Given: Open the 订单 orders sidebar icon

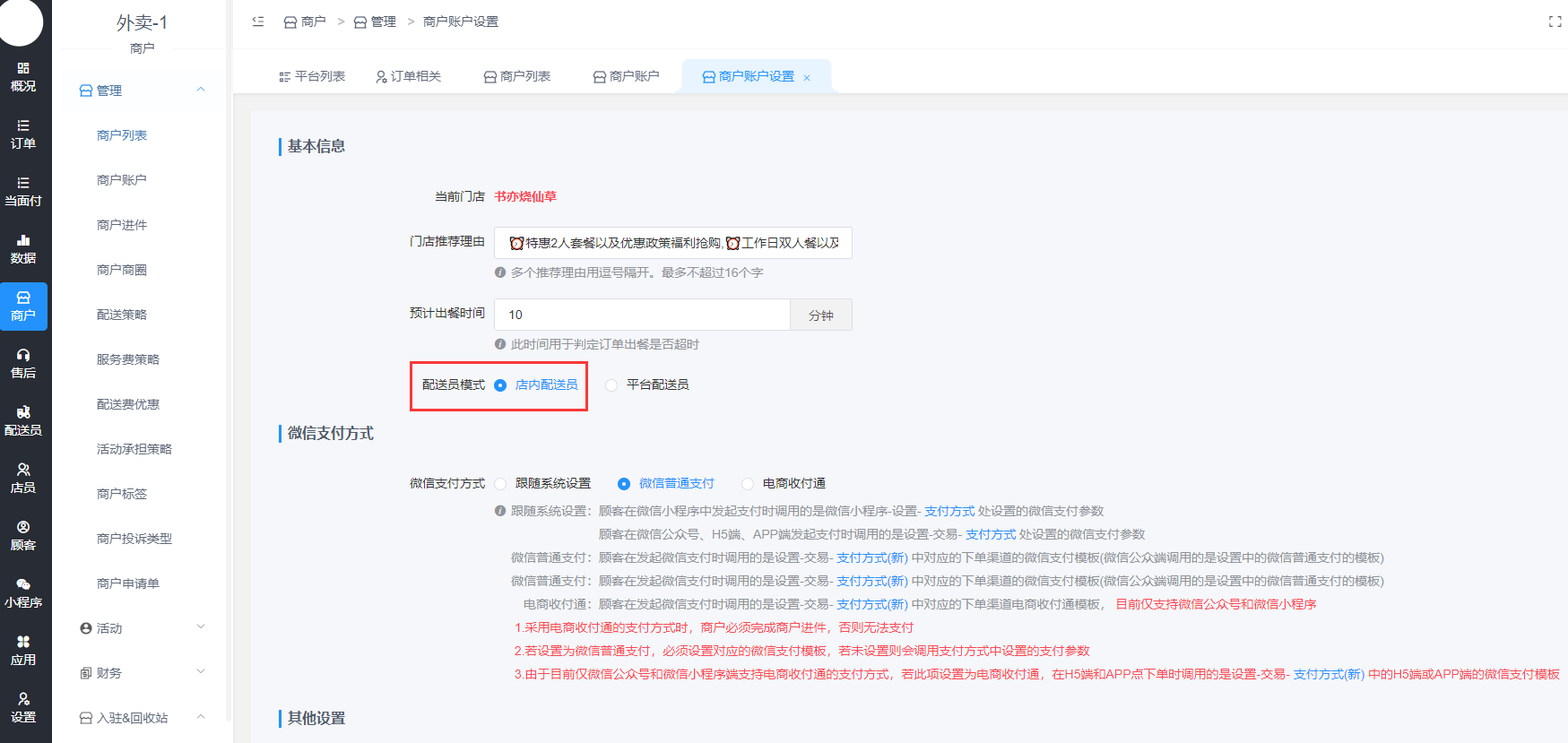Looking at the screenshot, I should 23,134.
